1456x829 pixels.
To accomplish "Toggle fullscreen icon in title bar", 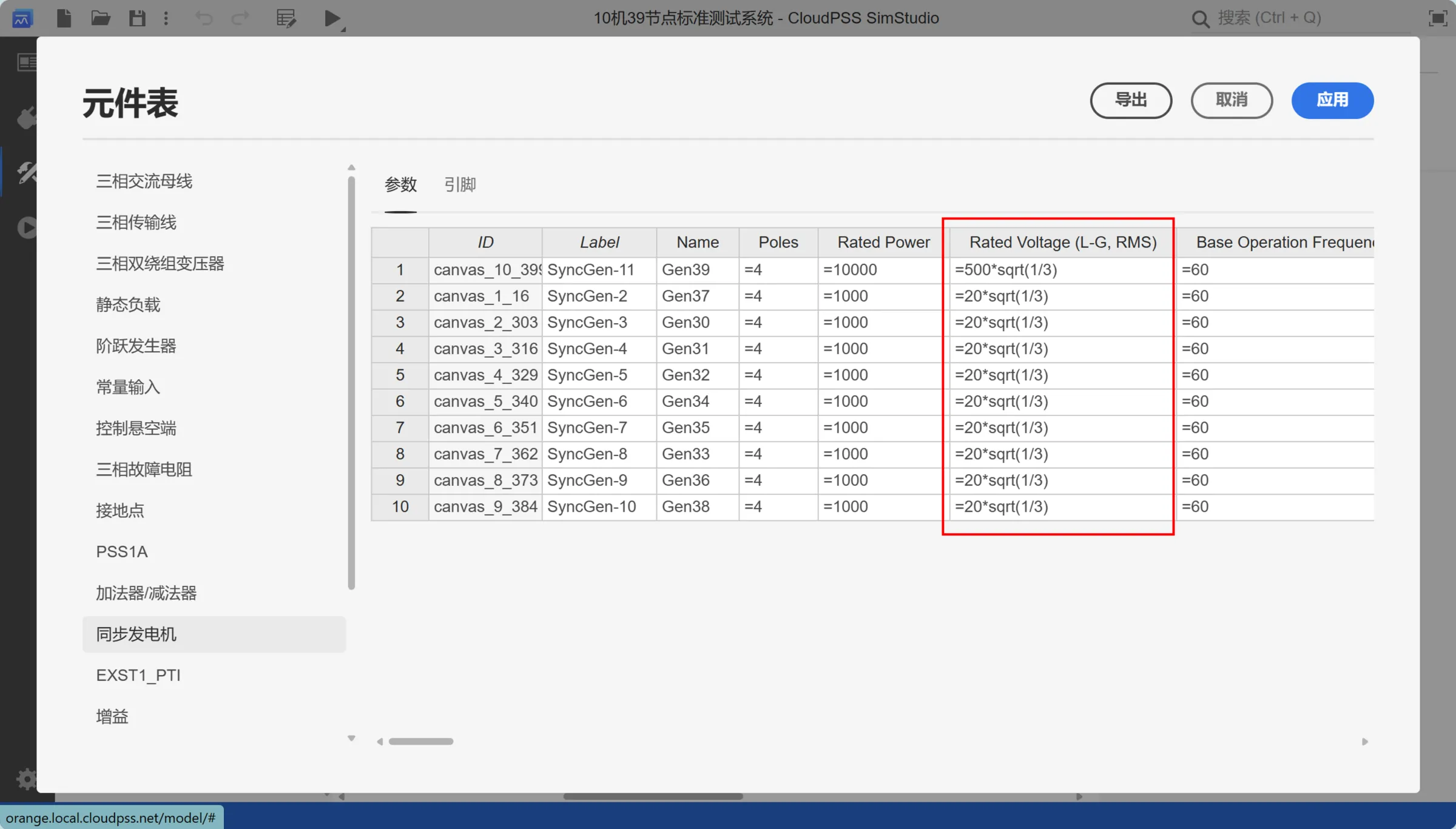I will click(1437, 18).
